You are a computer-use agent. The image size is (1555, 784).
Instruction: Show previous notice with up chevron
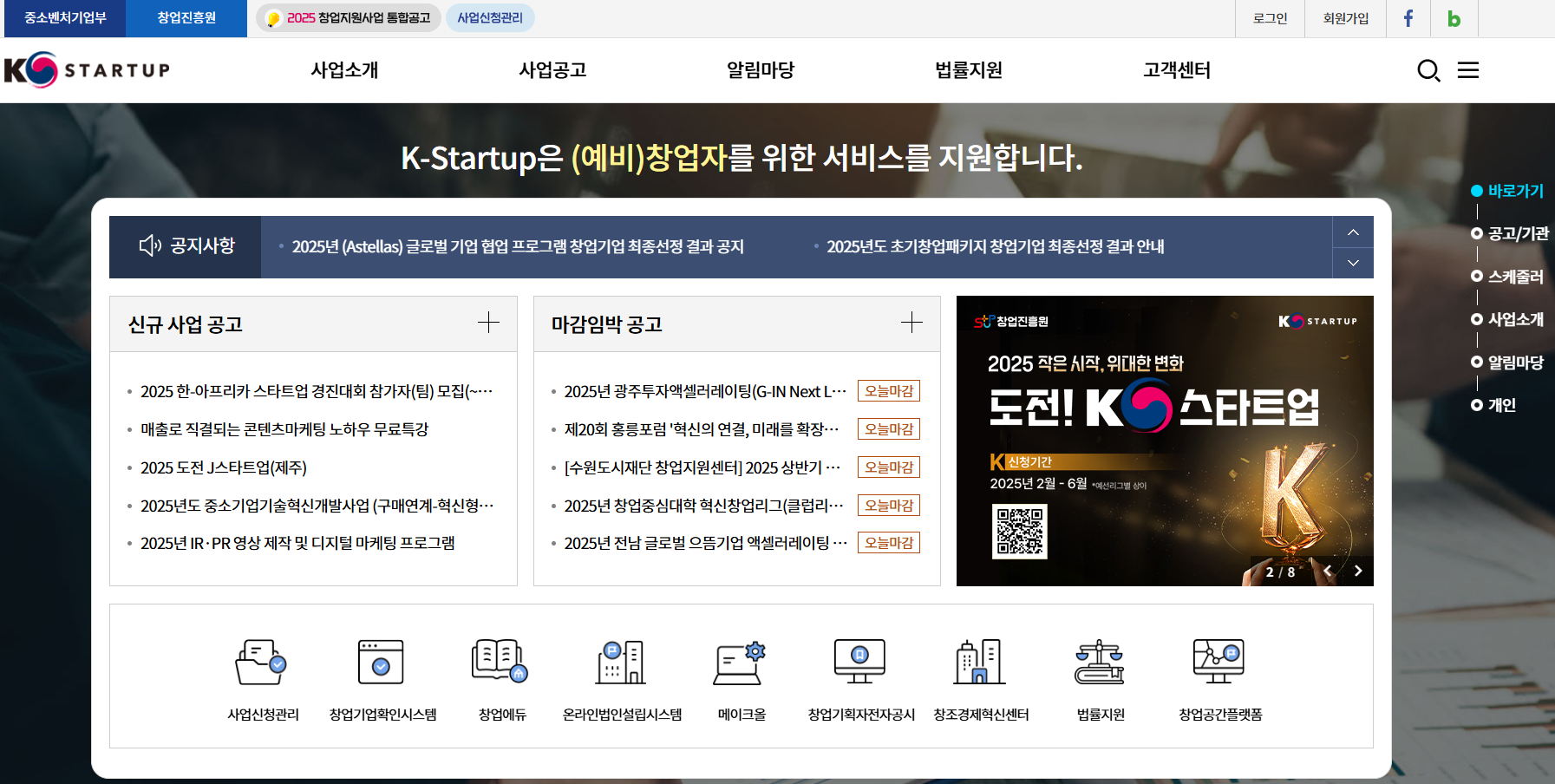click(x=1353, y=232)
